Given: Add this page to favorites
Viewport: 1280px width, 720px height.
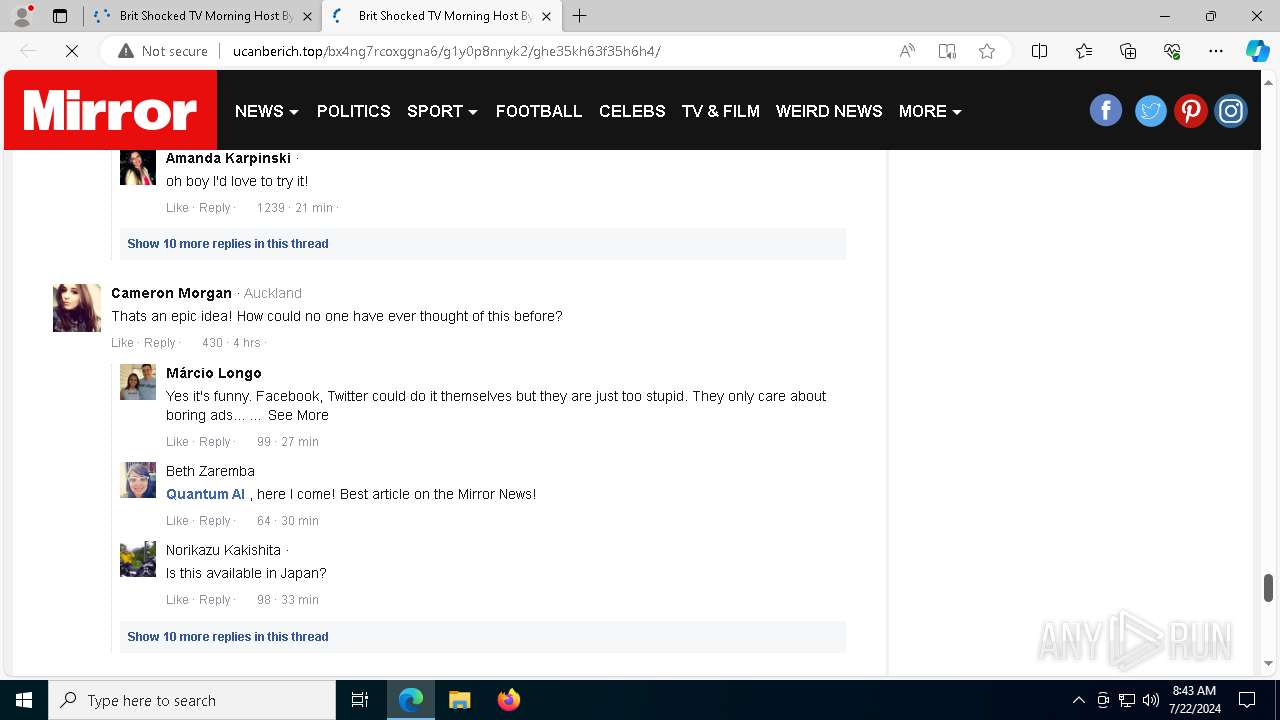Looking at the screenshot, I should pos(987,51).
